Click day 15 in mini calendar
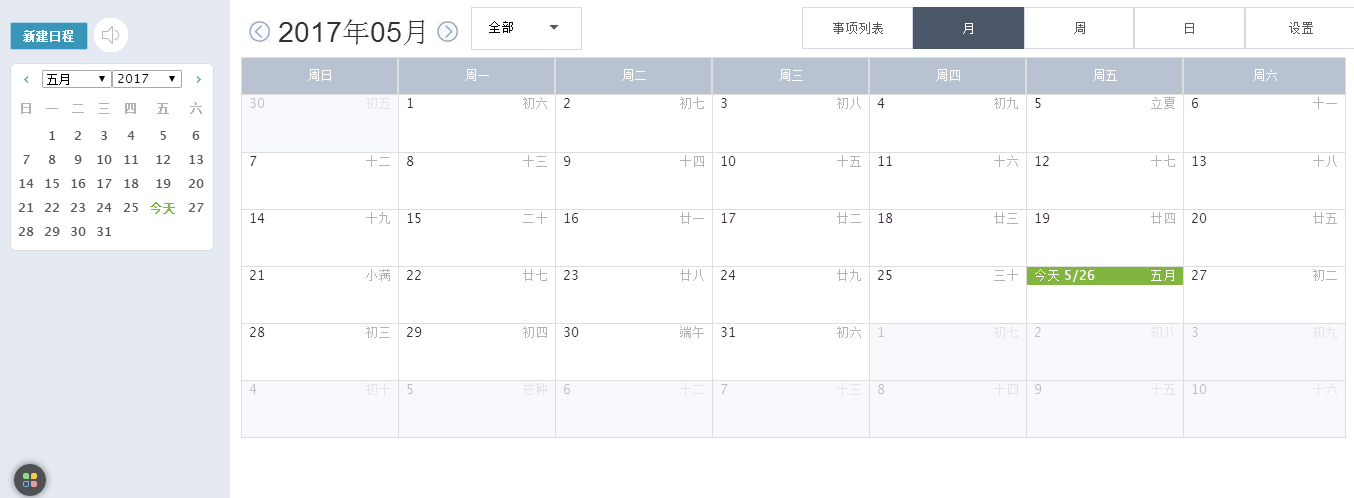 click(52, 184)
